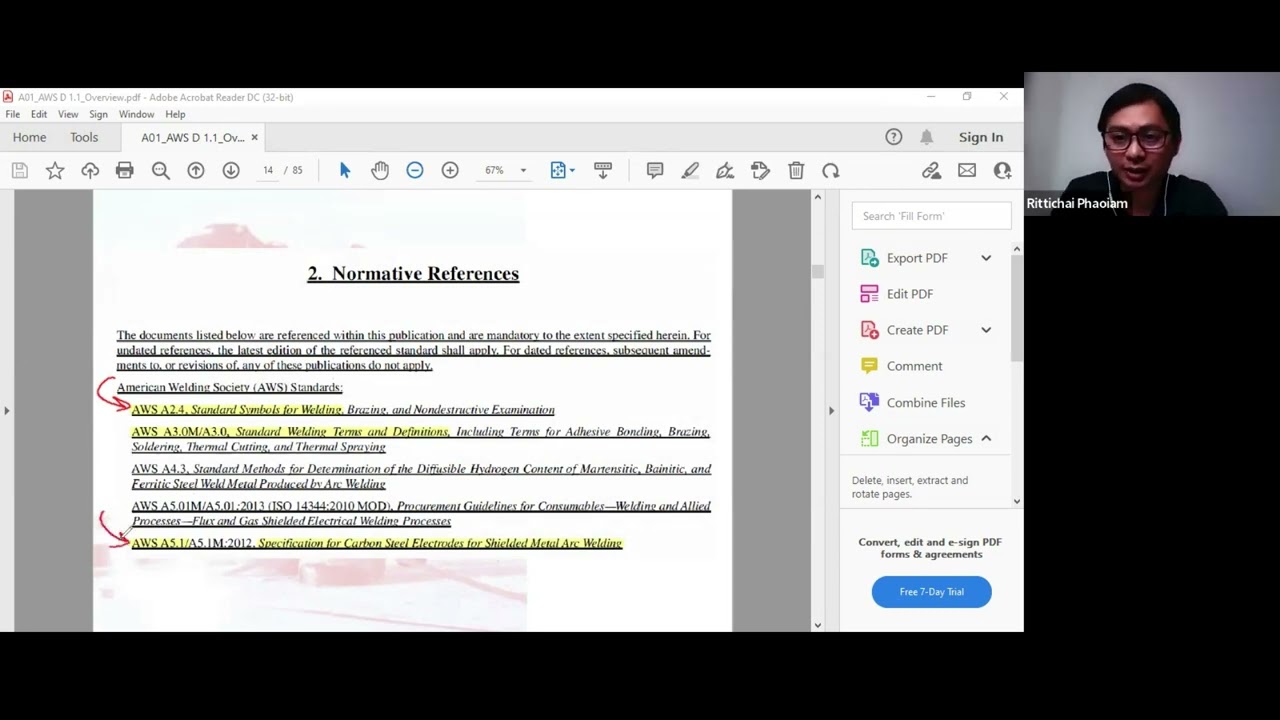Open the File menu

point(13,114)
